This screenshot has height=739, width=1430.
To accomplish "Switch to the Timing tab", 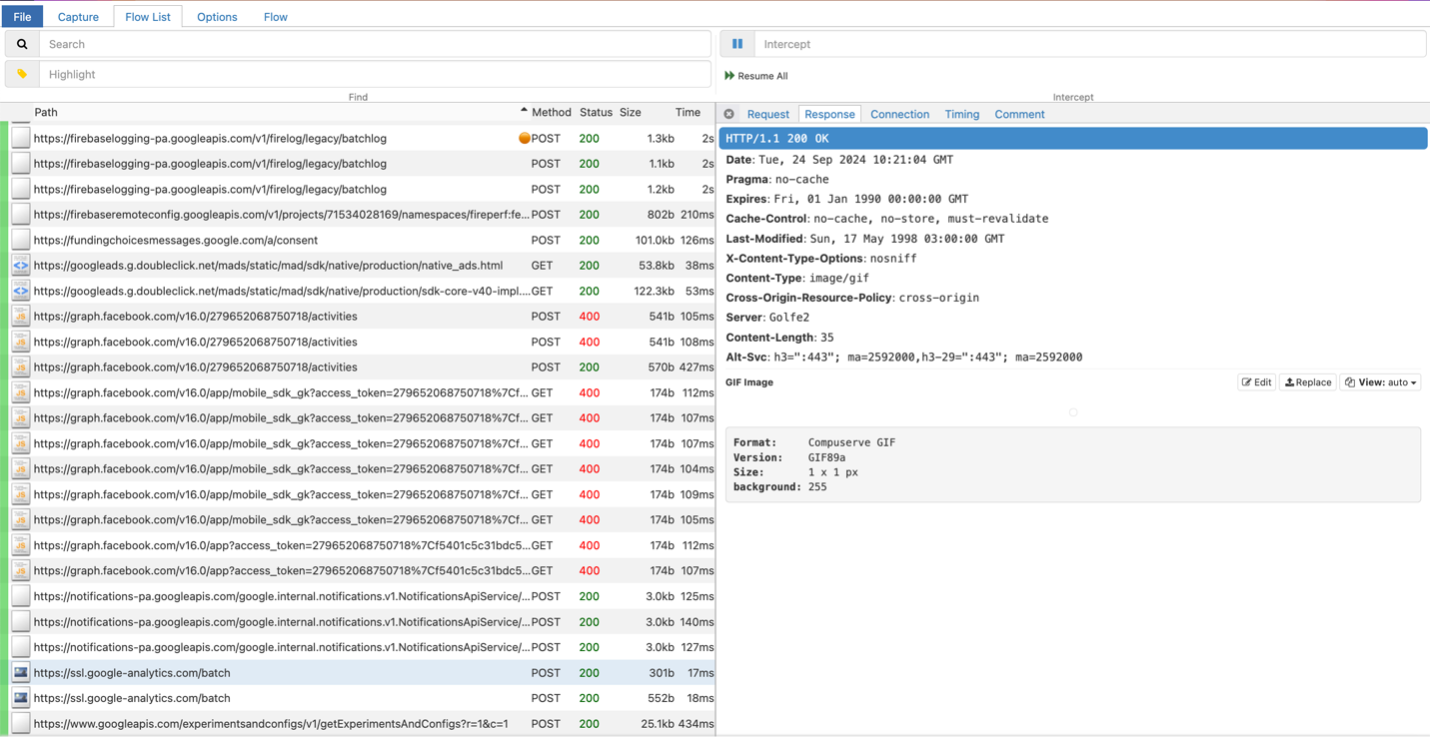I will 961,114.
